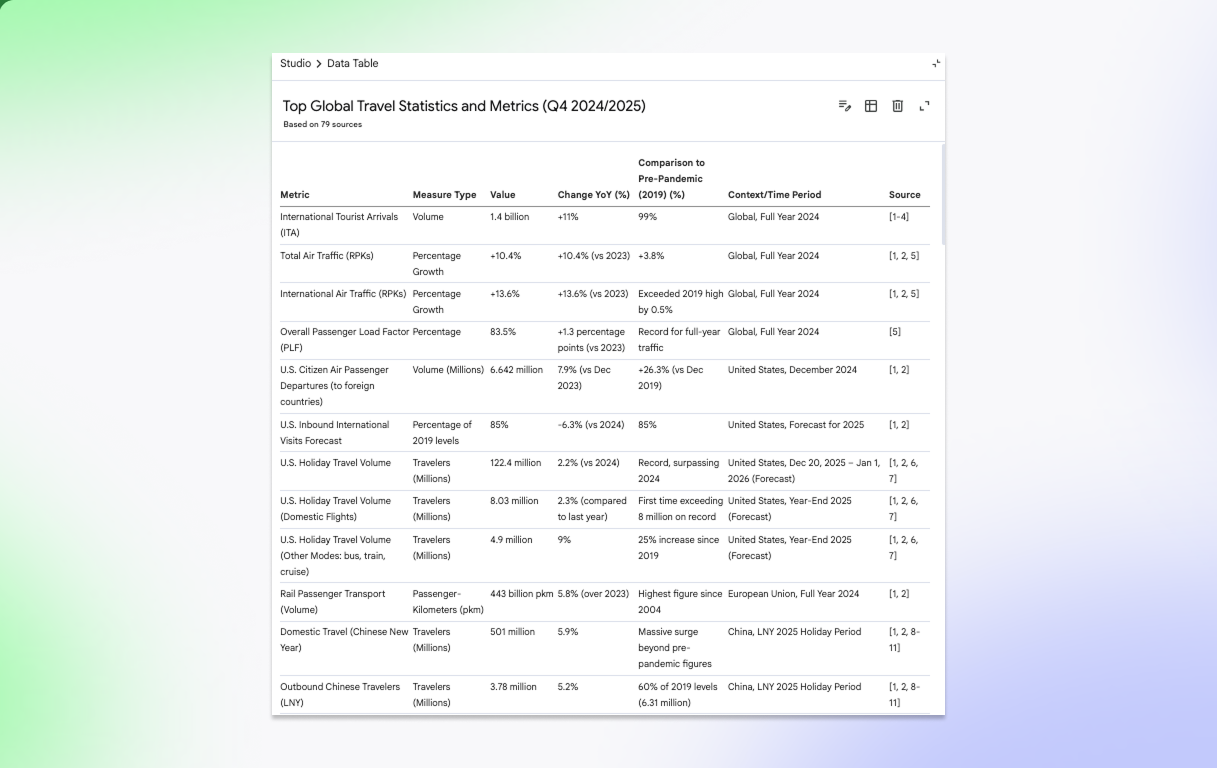Click the breadcrumb chevron after Studio
This screenshot has width=1217, height=768.
coord(319,64)
